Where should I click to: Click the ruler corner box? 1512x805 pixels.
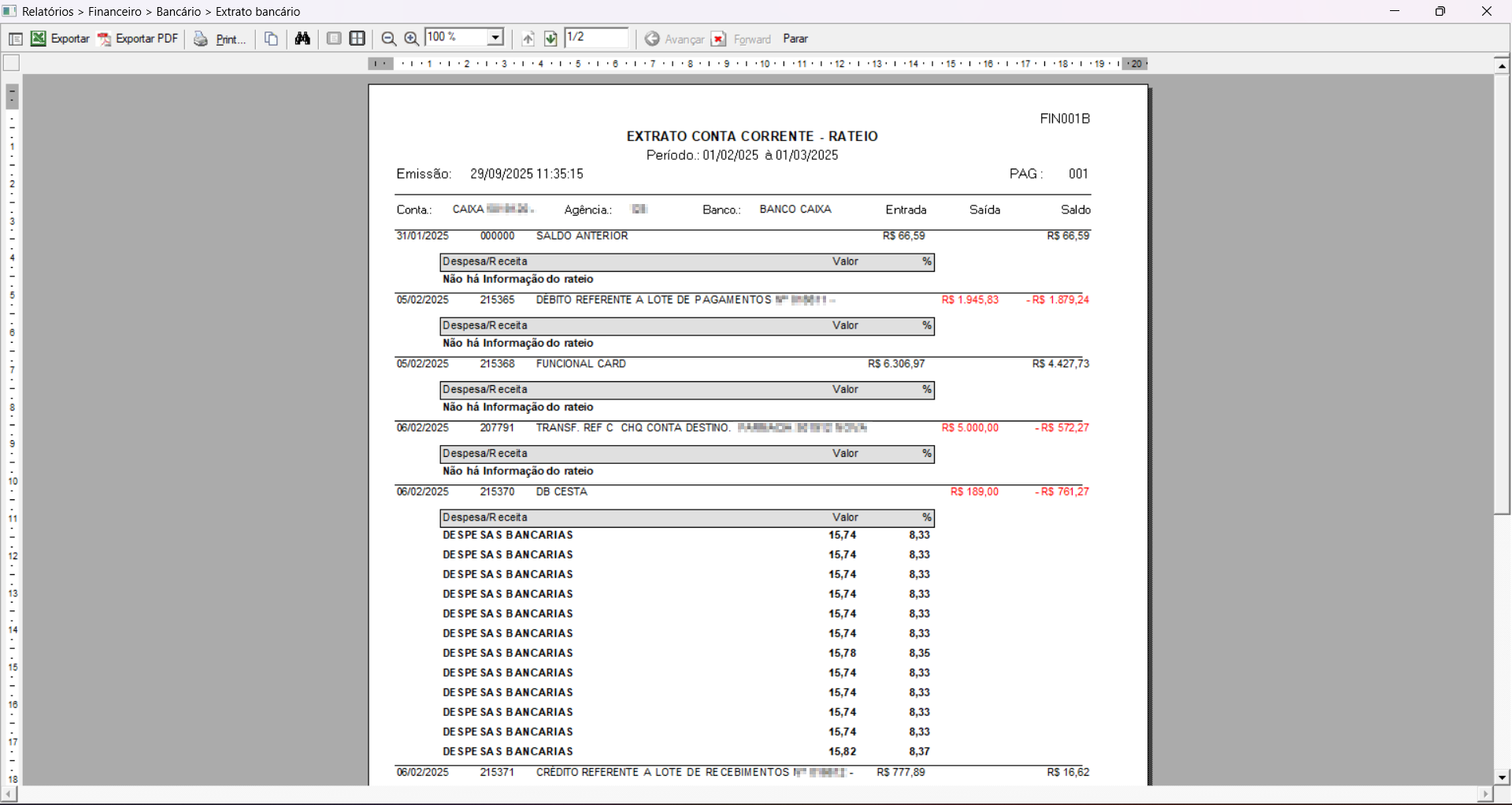point(11,63)
